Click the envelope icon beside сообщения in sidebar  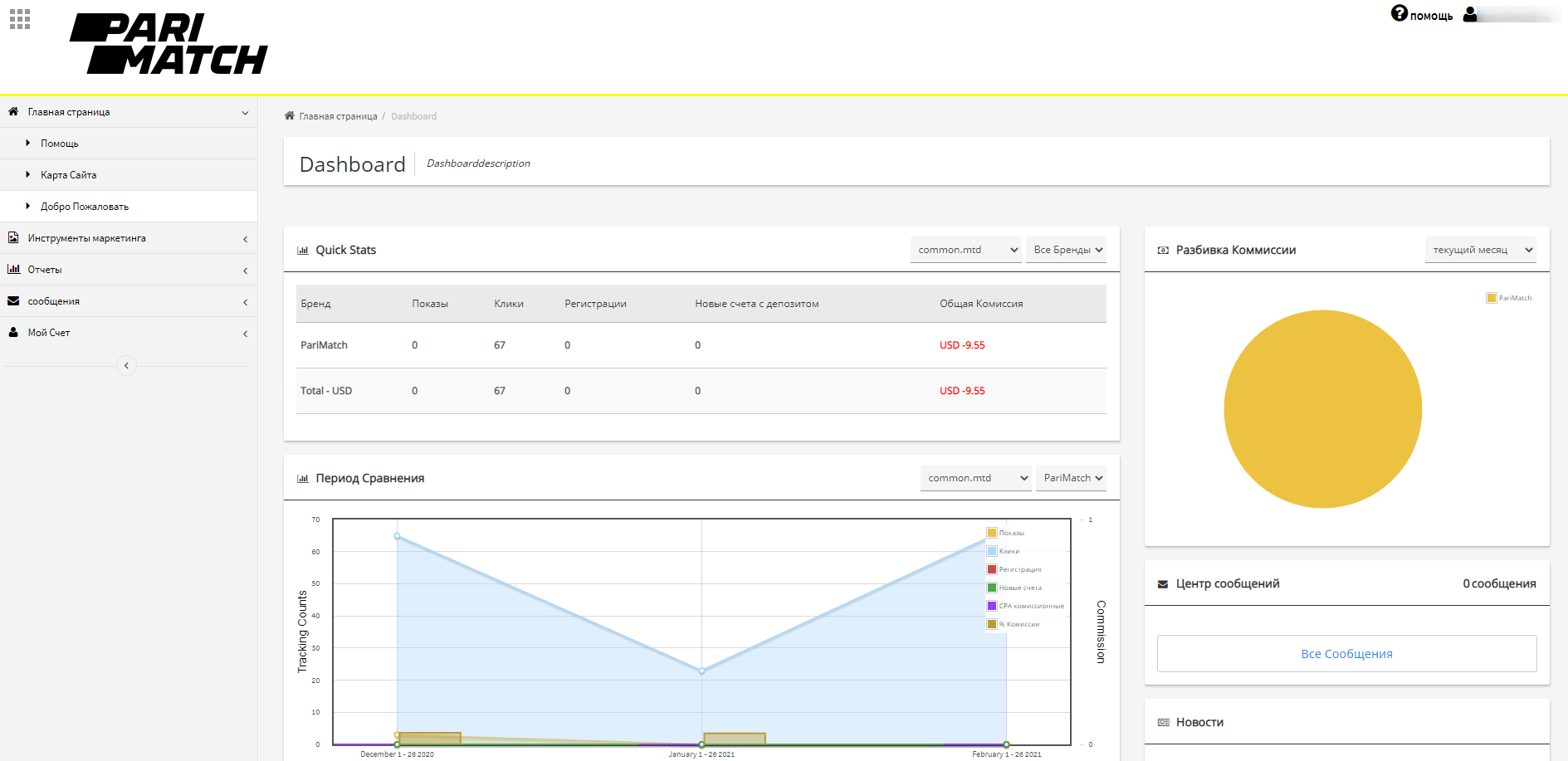[x=13, y=300]
